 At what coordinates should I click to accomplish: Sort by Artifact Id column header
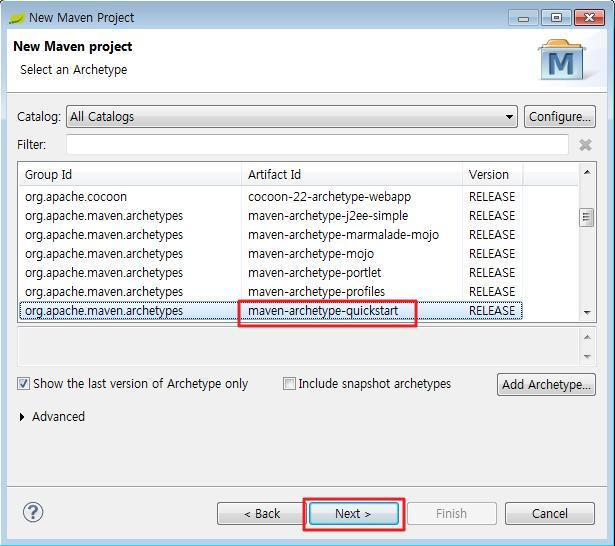pyautogui.click(x=352, y=175)
